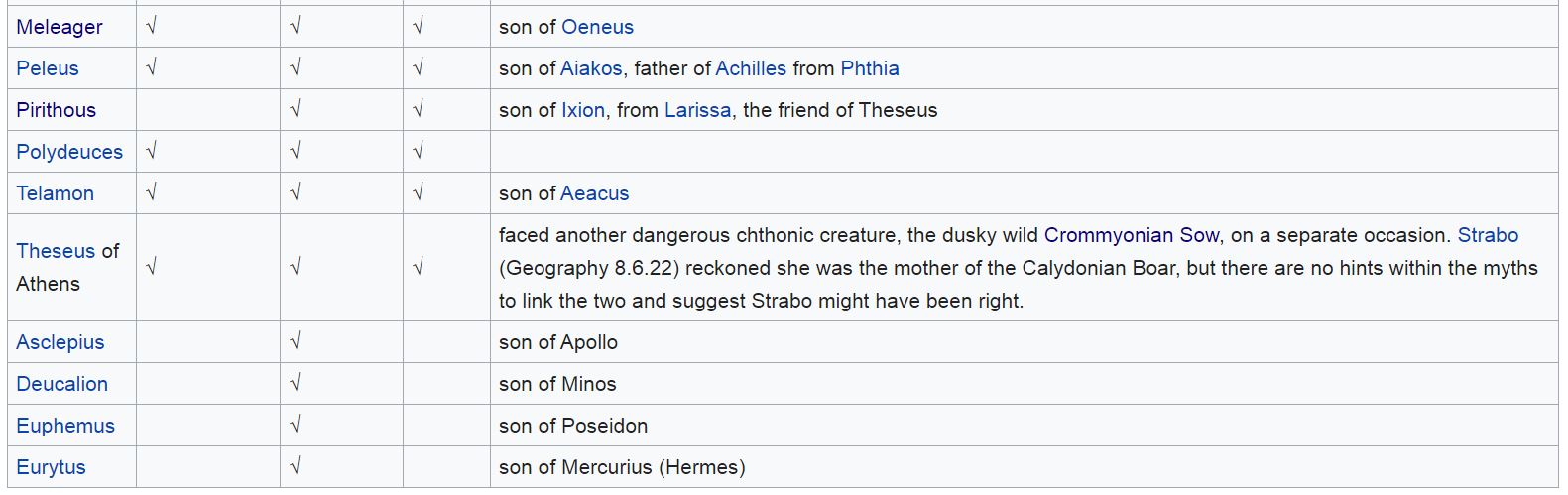
Task: Open the Meleager link
Action: (x=60, y=27)
